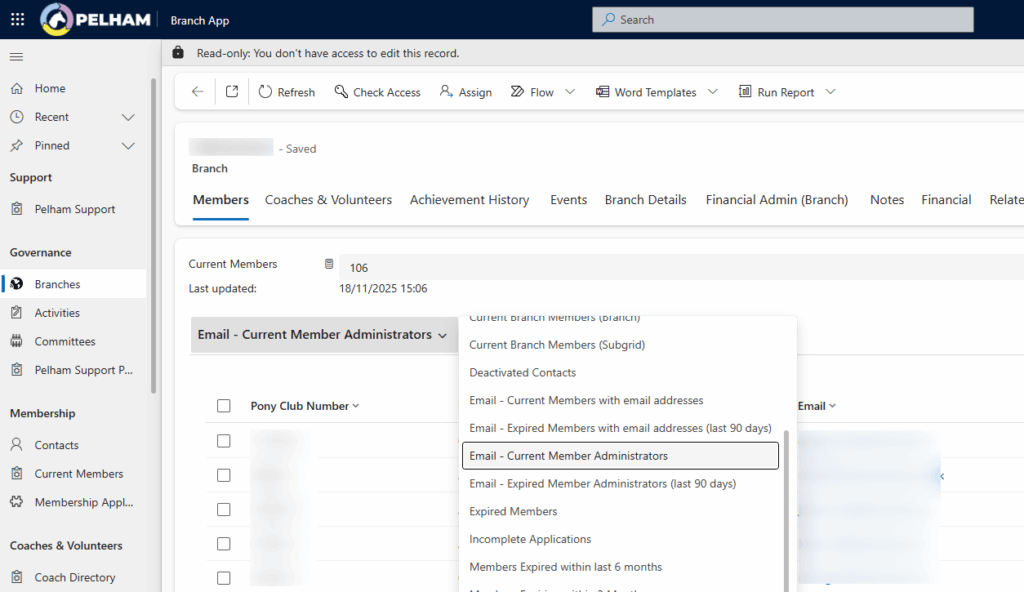The height and width of the screenshot is (592, 1024).
Task: Check the first member row checkbox
Action: point(224,441)
